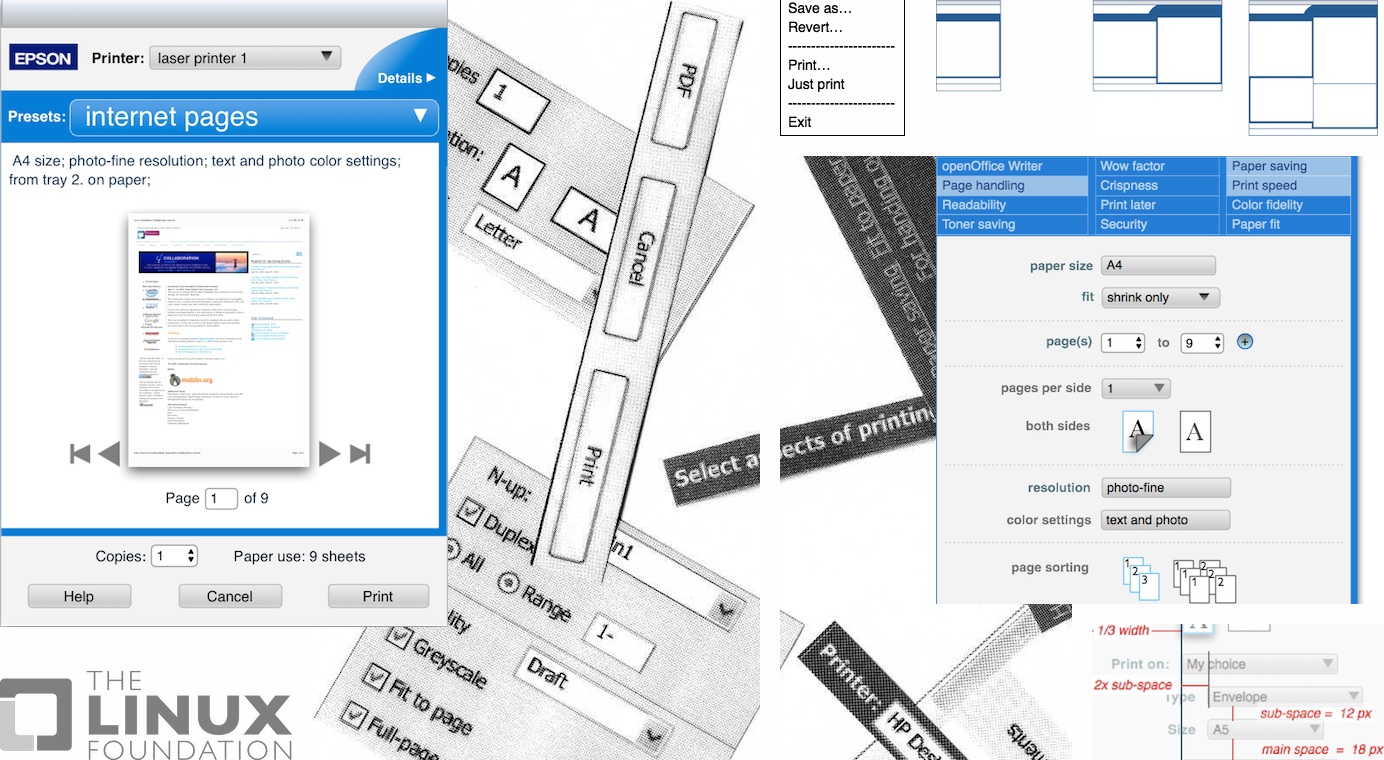Click the Page number field in preview
This screenshot has width=1384, height=760.
pyautogui.click(x=221, y=498)
